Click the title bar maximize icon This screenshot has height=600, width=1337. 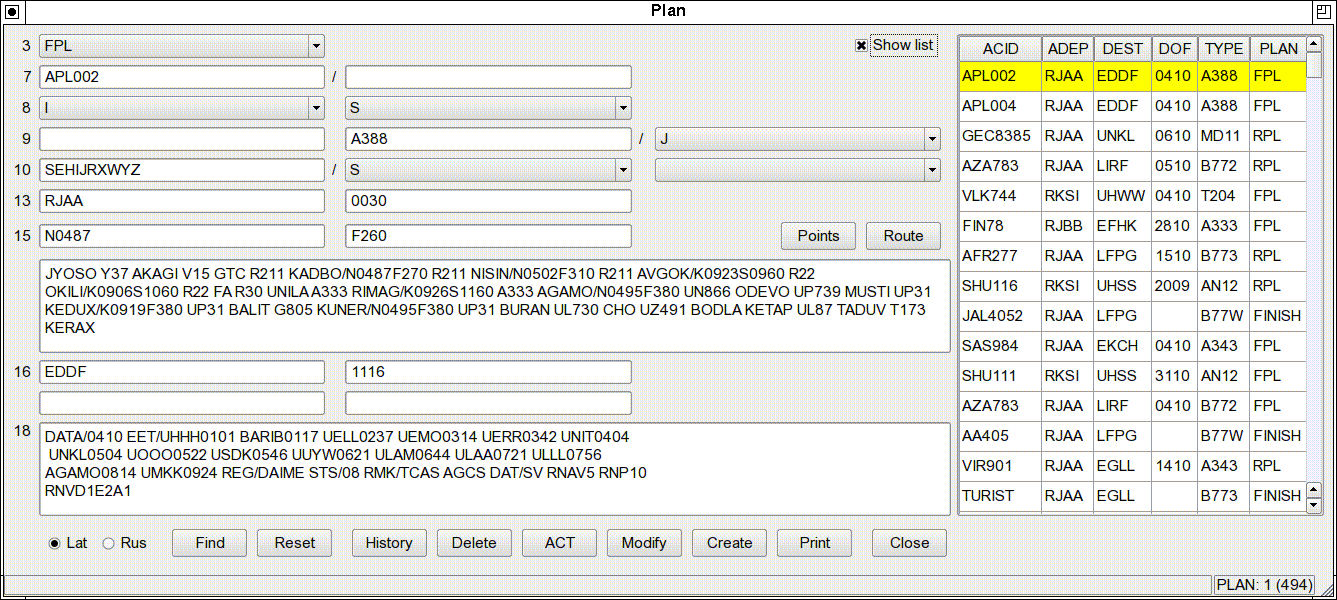(x=1324, y=11)
